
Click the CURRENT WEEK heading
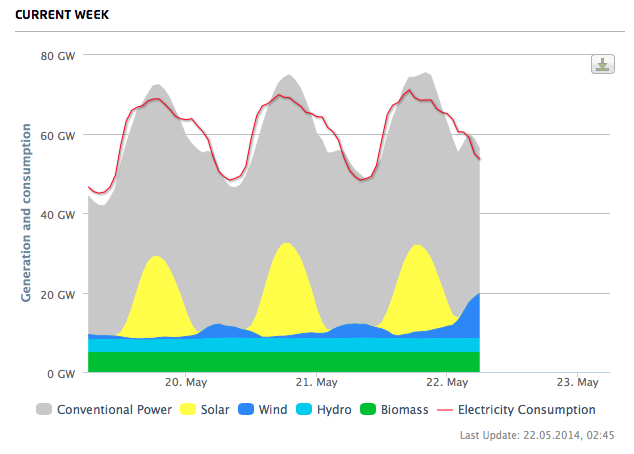point(62,16)
